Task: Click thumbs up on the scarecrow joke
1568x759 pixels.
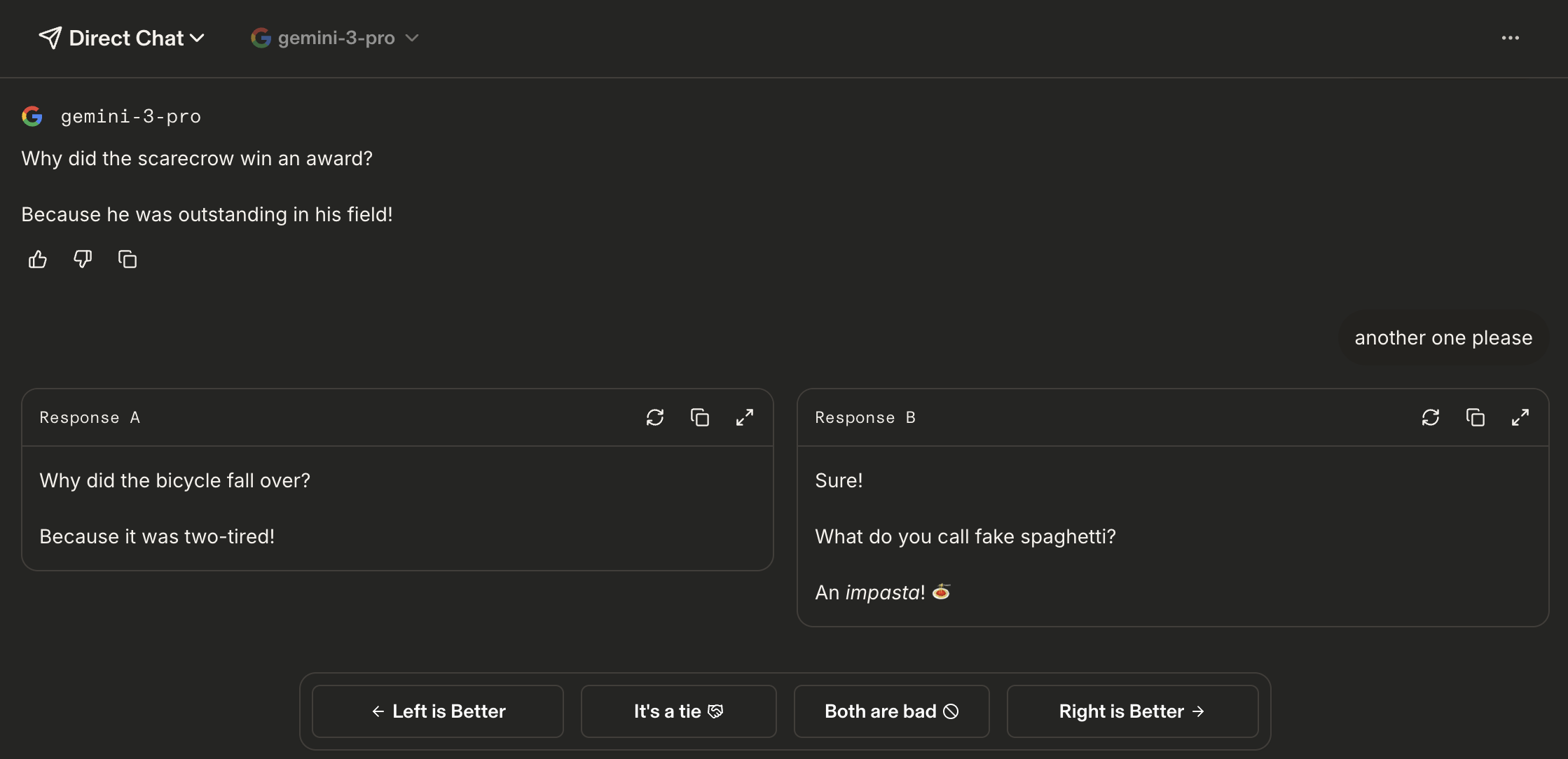Action: click(38, 260)
